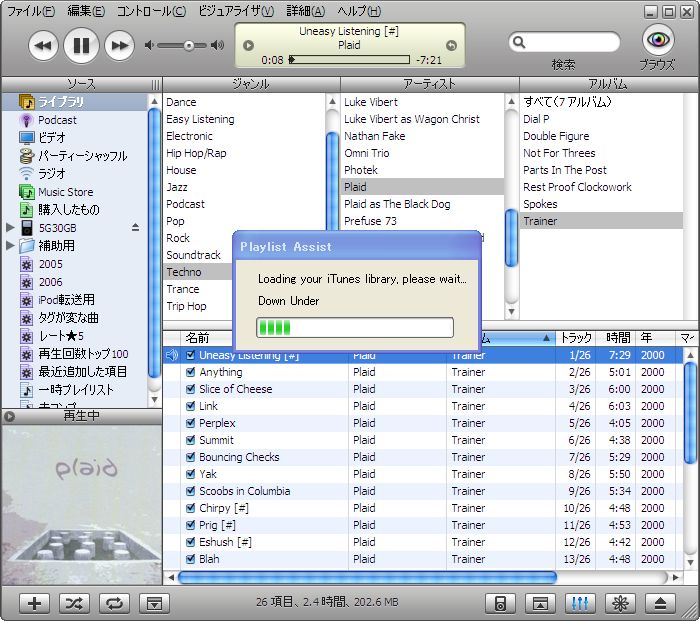This screenshot has width=700, height=621.
Task: Uncheck the Perplex track checkbox
Action: pyautogui.click(x=190, y=423)
